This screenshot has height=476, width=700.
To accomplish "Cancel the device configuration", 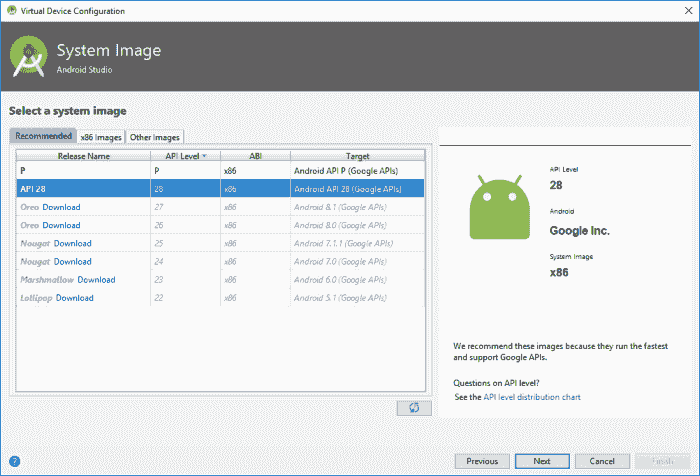I will pos(602,461).
